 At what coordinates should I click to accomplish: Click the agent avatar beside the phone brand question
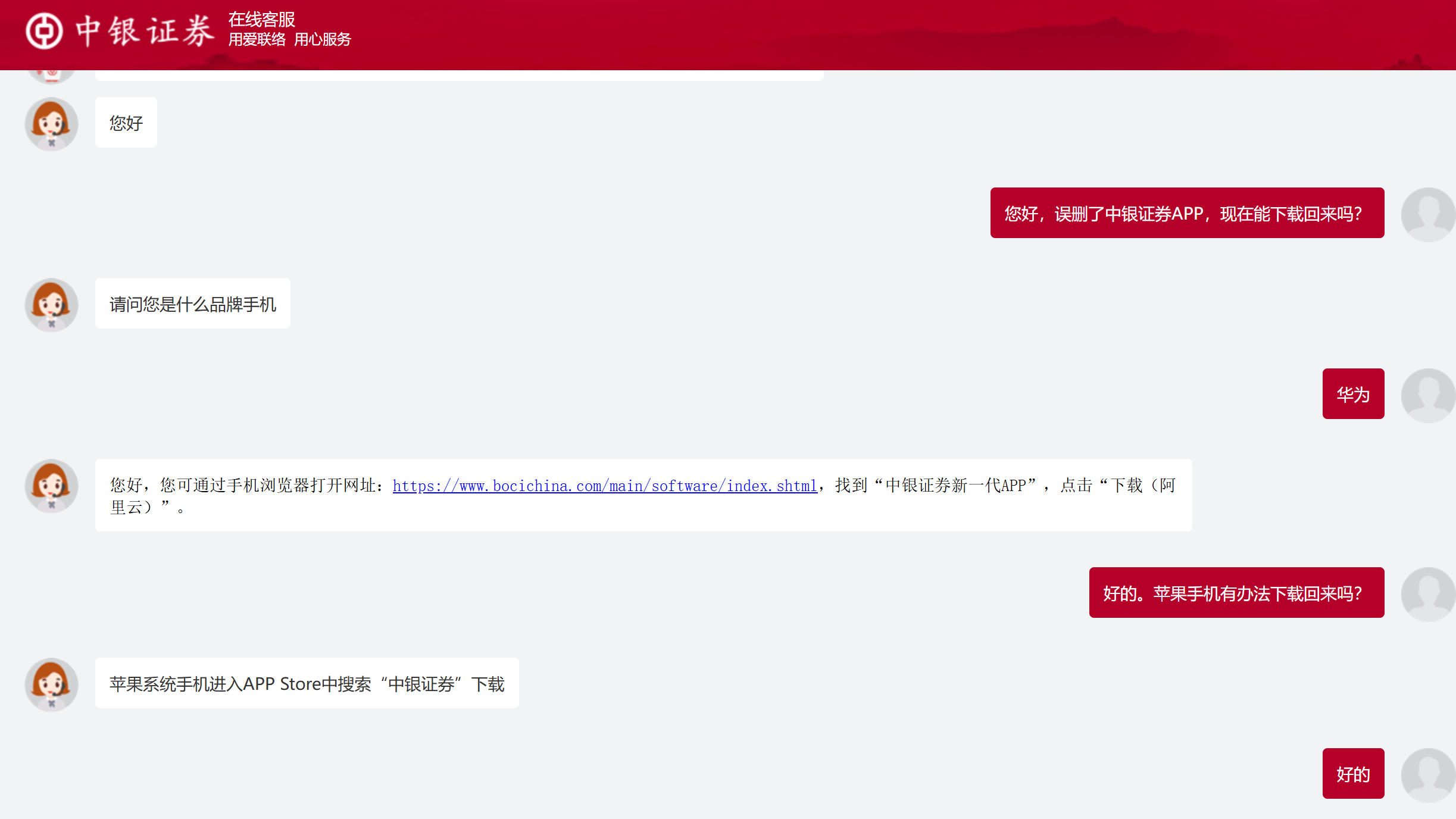pyautogui.click(x=52, y=305)
